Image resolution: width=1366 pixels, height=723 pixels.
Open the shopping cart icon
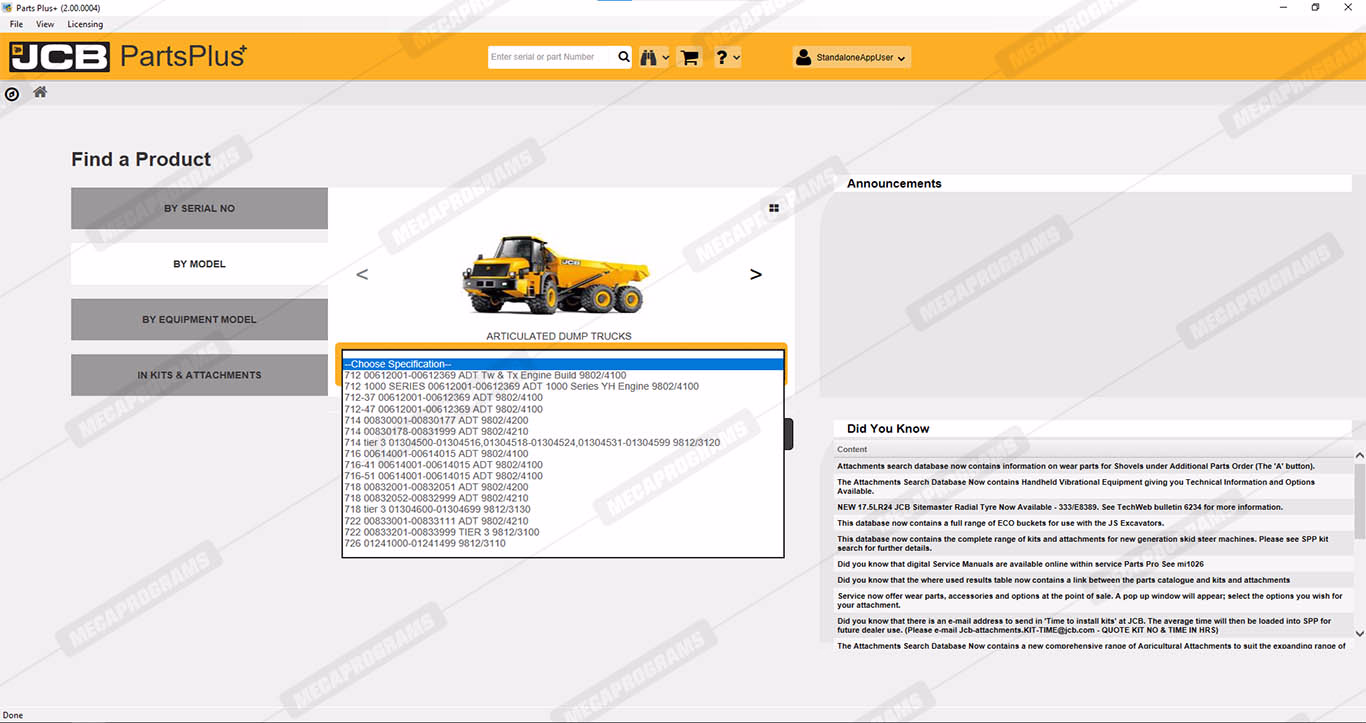[x=689, y=57]
